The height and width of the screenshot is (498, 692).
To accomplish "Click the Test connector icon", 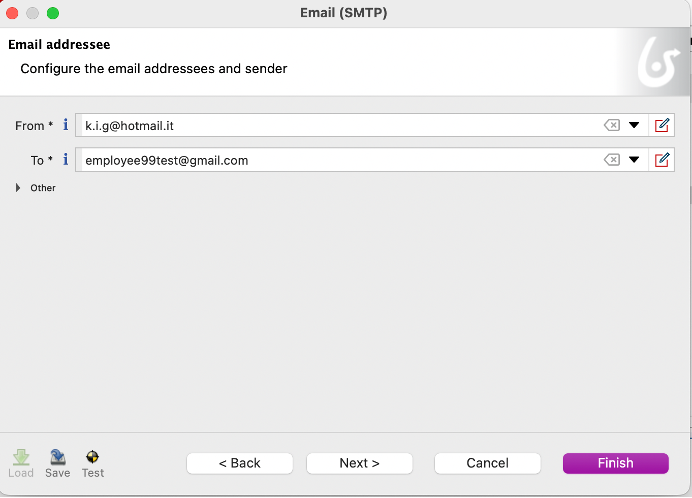I will pos(93,463).
